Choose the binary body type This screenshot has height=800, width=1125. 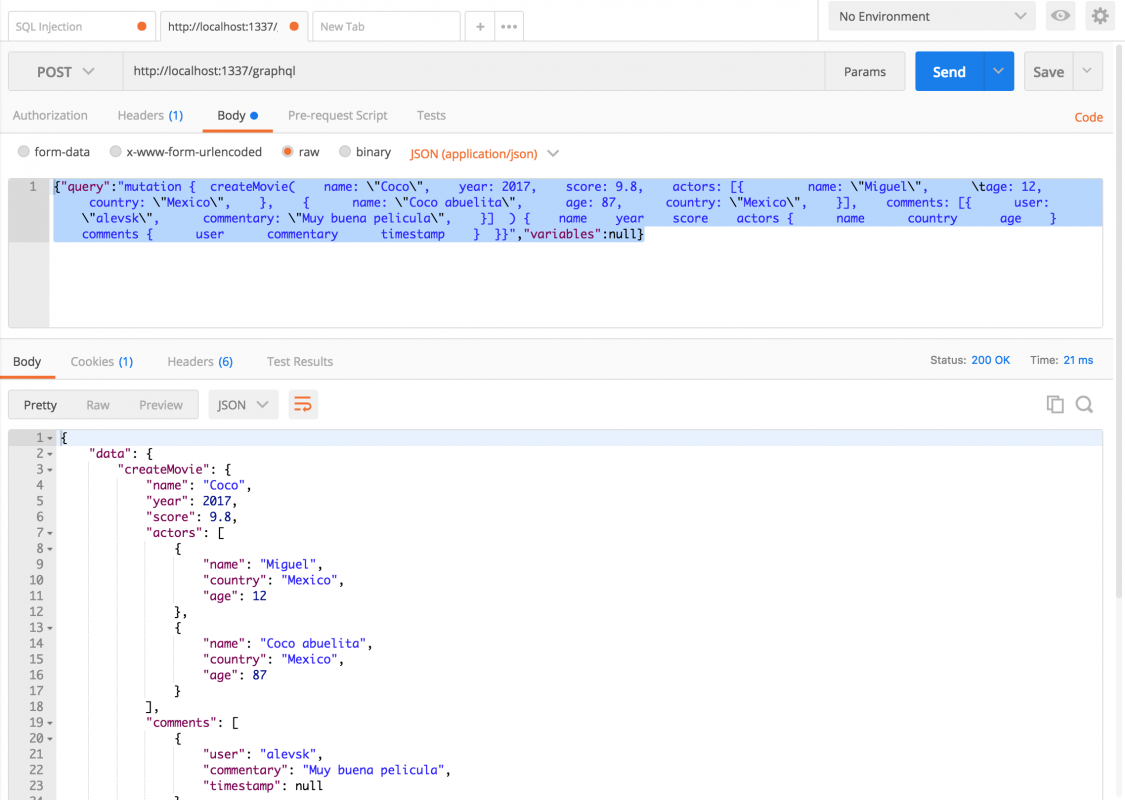pos(345,152)
